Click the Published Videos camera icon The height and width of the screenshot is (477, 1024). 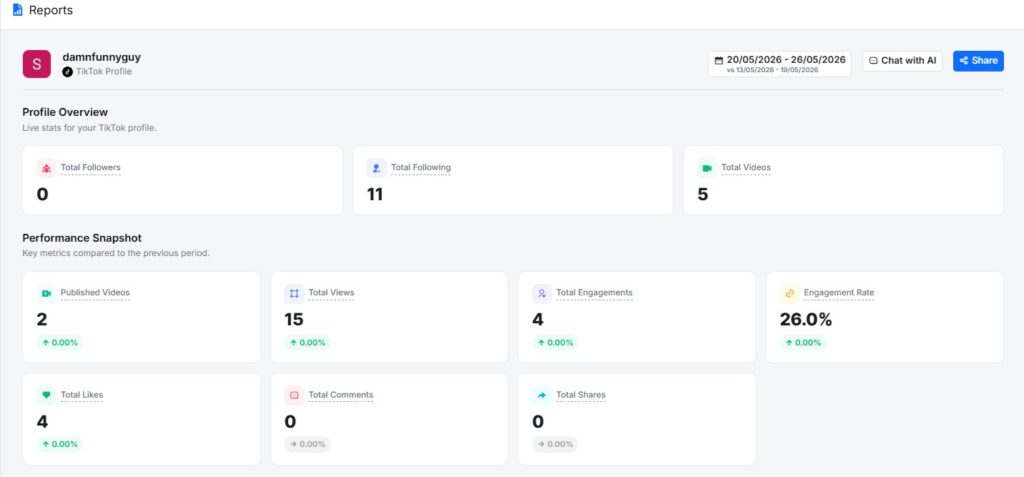(46, 293)
